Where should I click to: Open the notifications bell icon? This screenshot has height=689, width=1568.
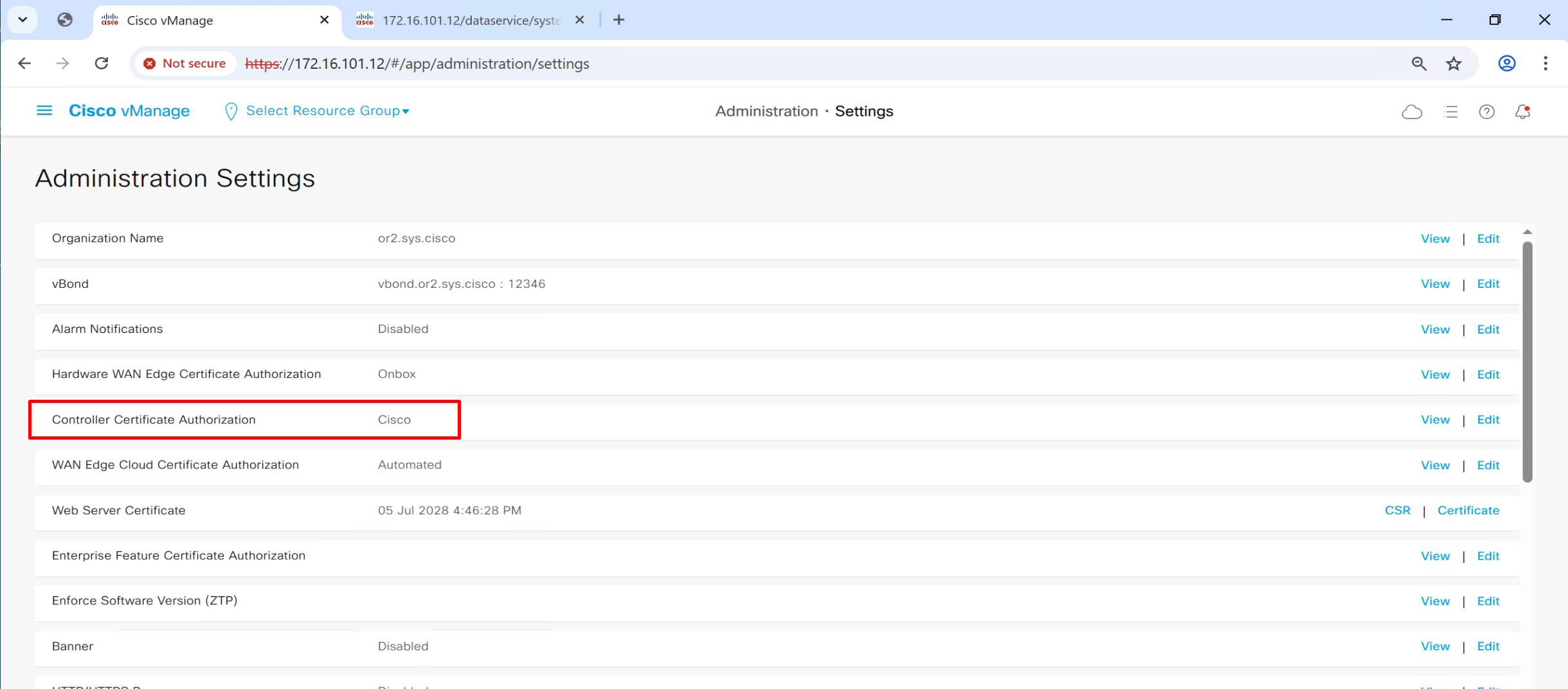(x=1522, y=112)
